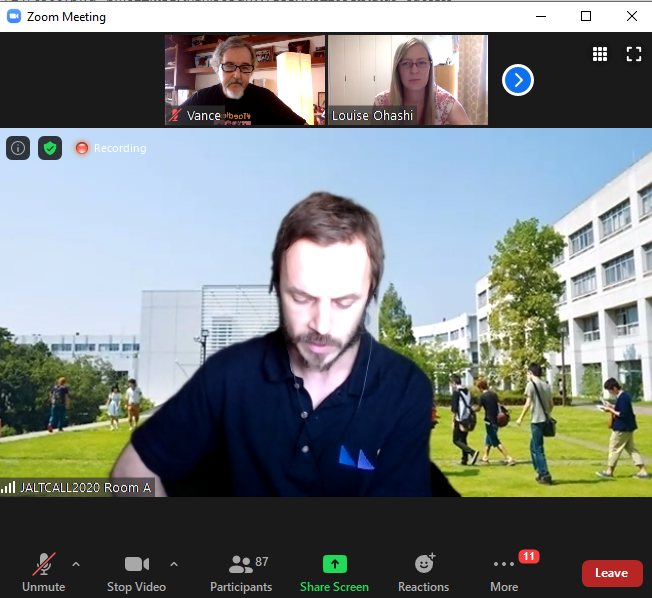This screenshot has width=652, height=598.
Task: Select Louise Ohashi's video thumbnail
Action: pos(407,80)
